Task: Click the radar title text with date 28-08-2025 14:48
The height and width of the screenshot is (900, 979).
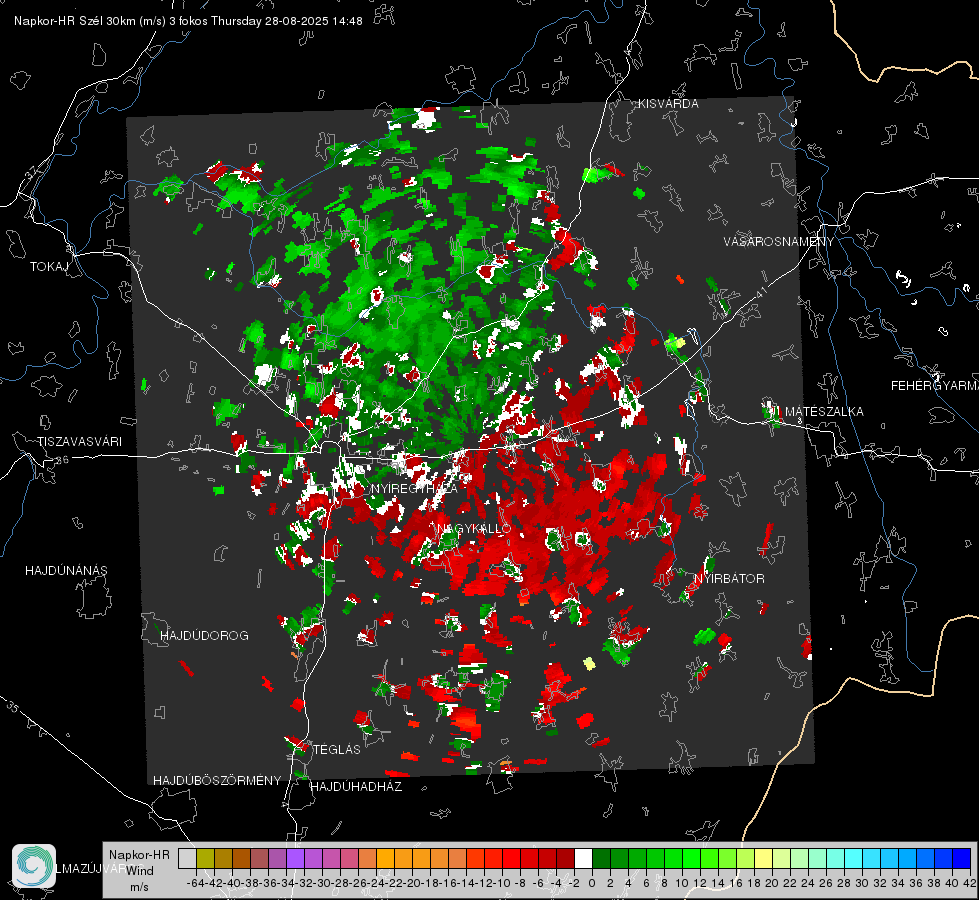Action: 188,21
